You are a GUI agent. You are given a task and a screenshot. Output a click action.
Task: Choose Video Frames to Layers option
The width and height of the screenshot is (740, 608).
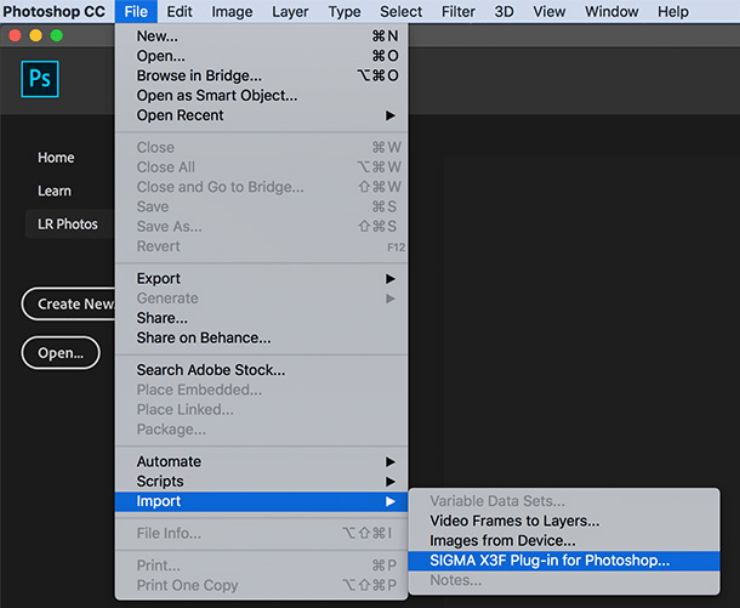coord(514,521)
